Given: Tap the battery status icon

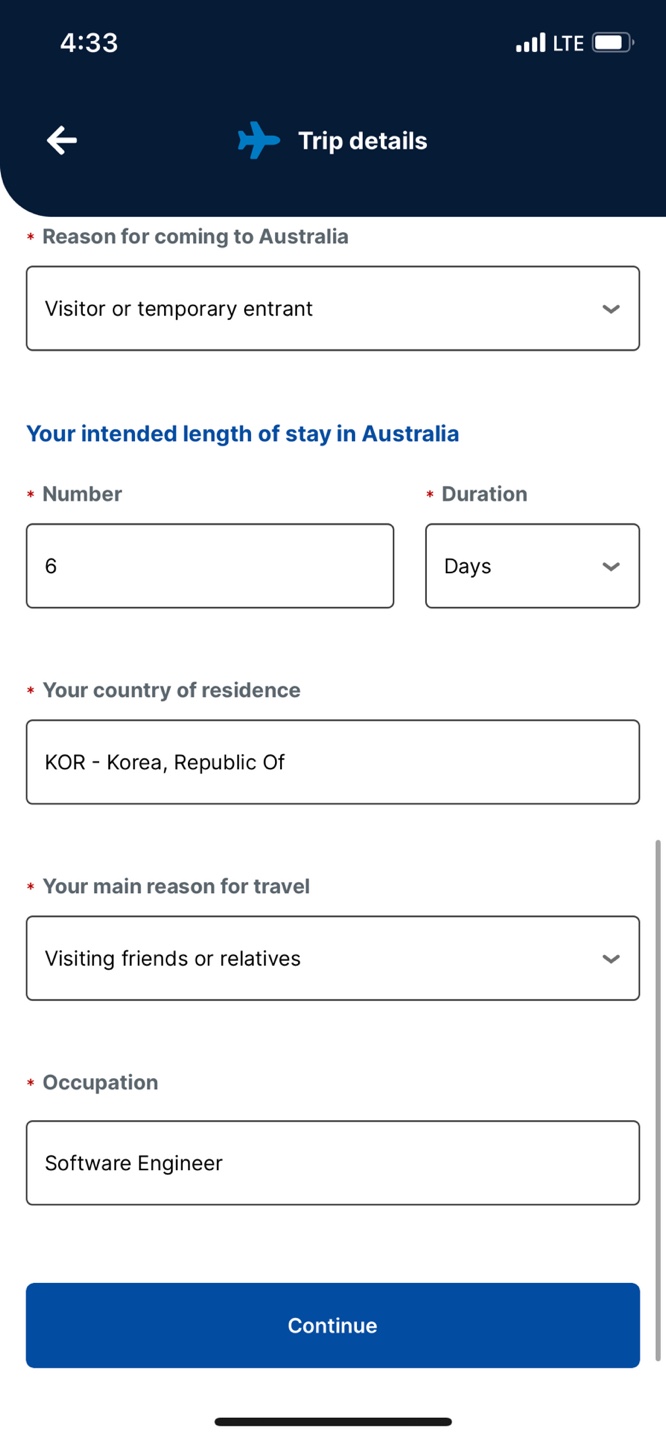Looking at the screenshot, I should (x=612, y=43).
